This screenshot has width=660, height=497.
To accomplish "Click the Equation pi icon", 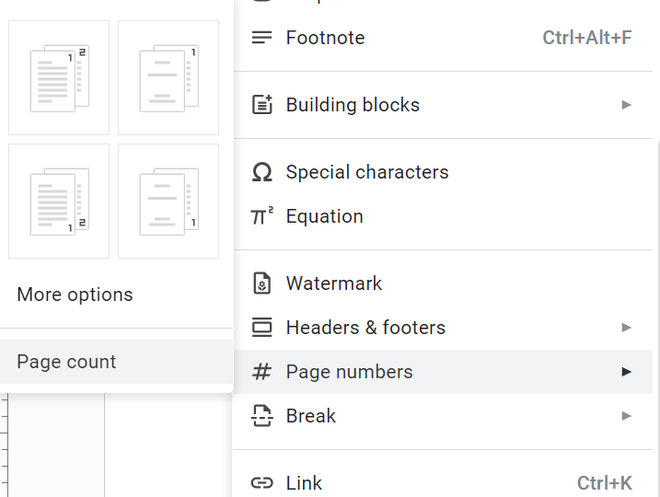I will pyautogui.click(x=262, y=216).
